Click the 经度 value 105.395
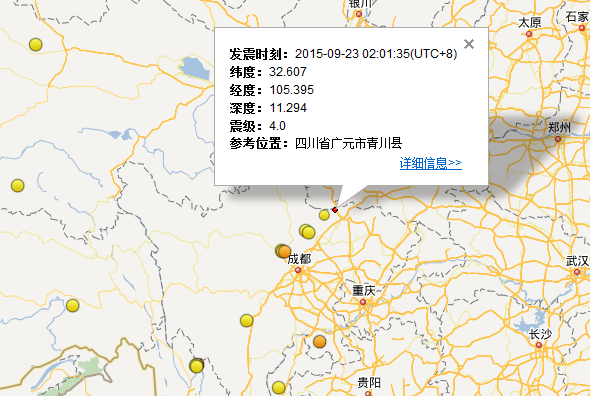 pos(292,90)
